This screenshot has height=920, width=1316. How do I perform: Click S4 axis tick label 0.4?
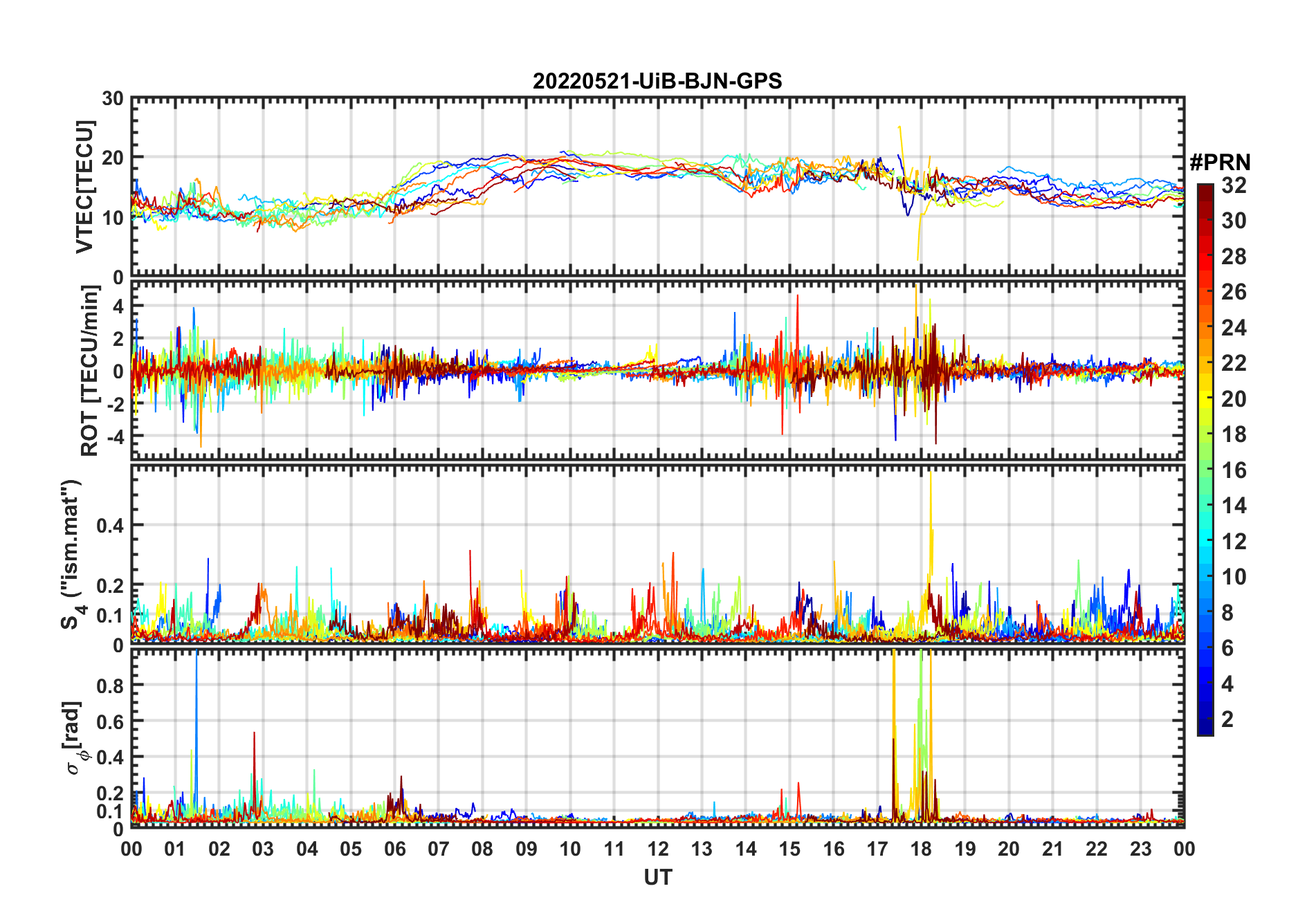(x=110, y=526)
